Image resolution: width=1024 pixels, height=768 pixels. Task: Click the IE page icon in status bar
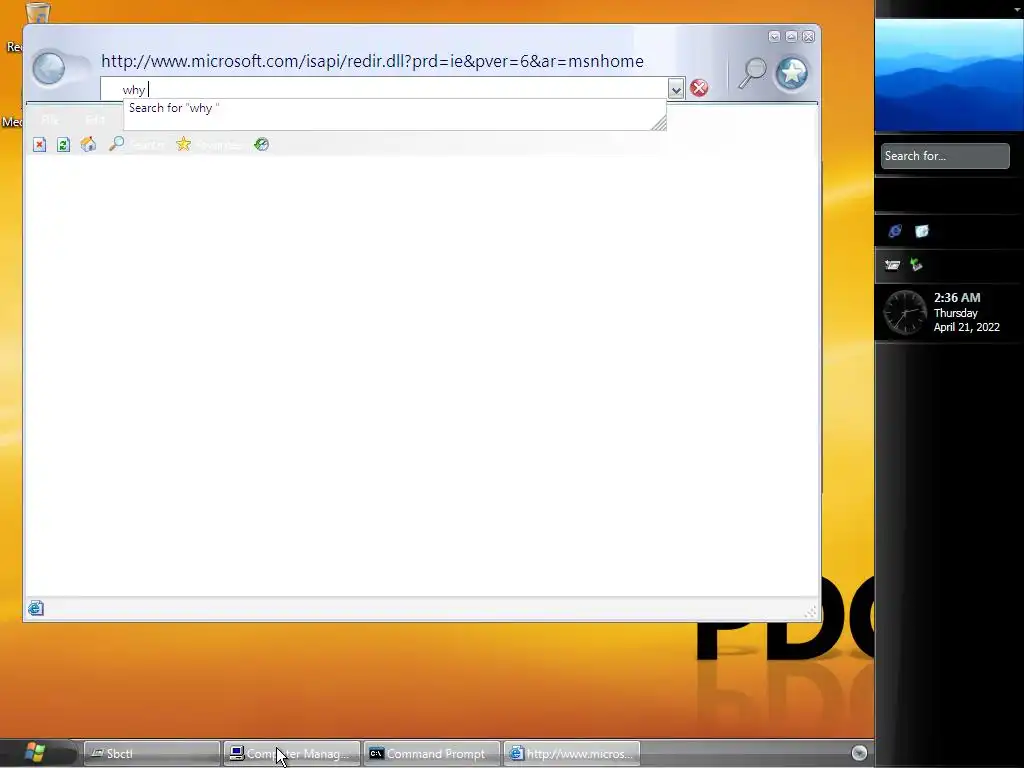click(36, 609)
